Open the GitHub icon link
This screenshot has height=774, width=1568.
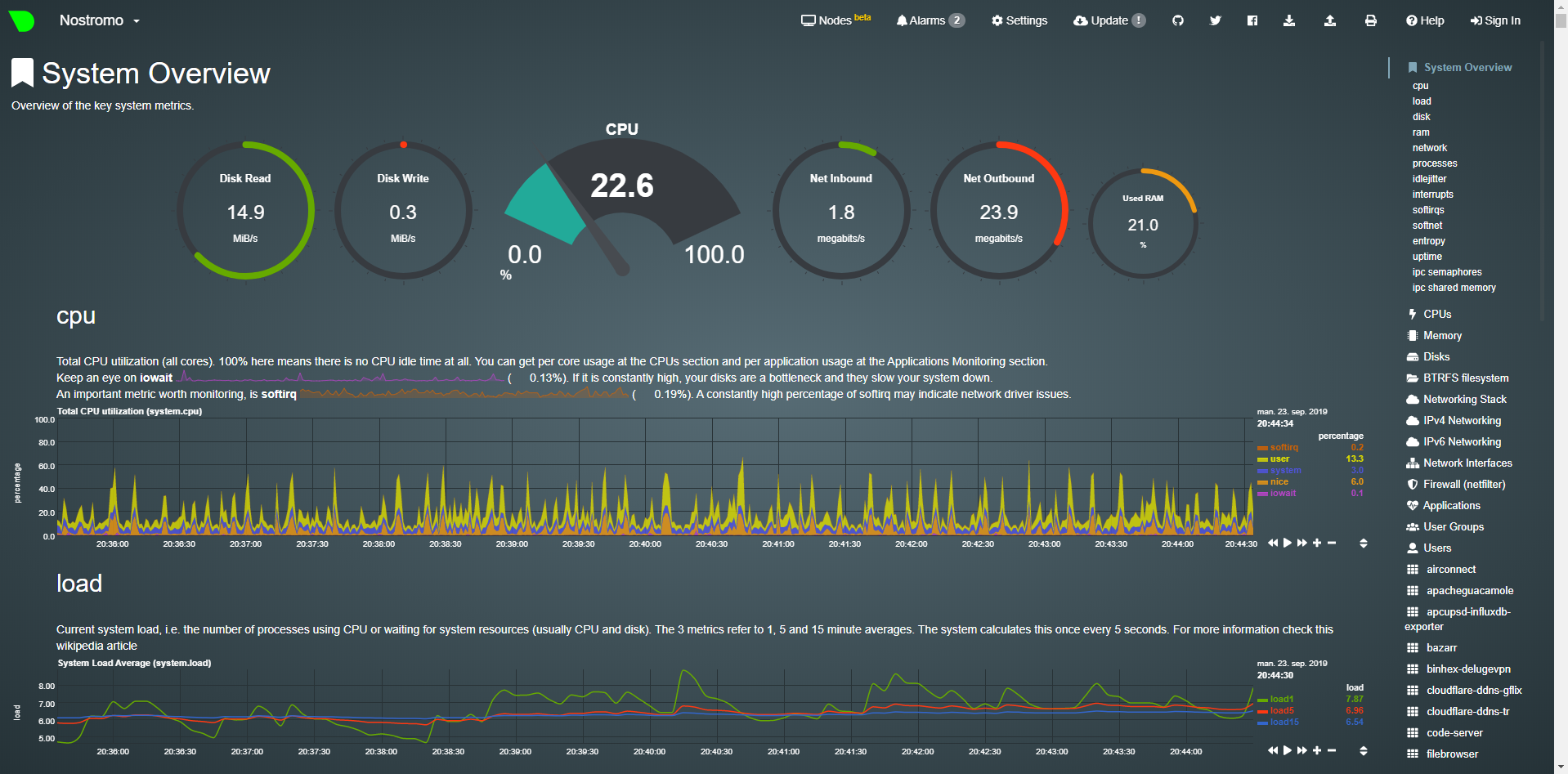tap(1177, 20)
